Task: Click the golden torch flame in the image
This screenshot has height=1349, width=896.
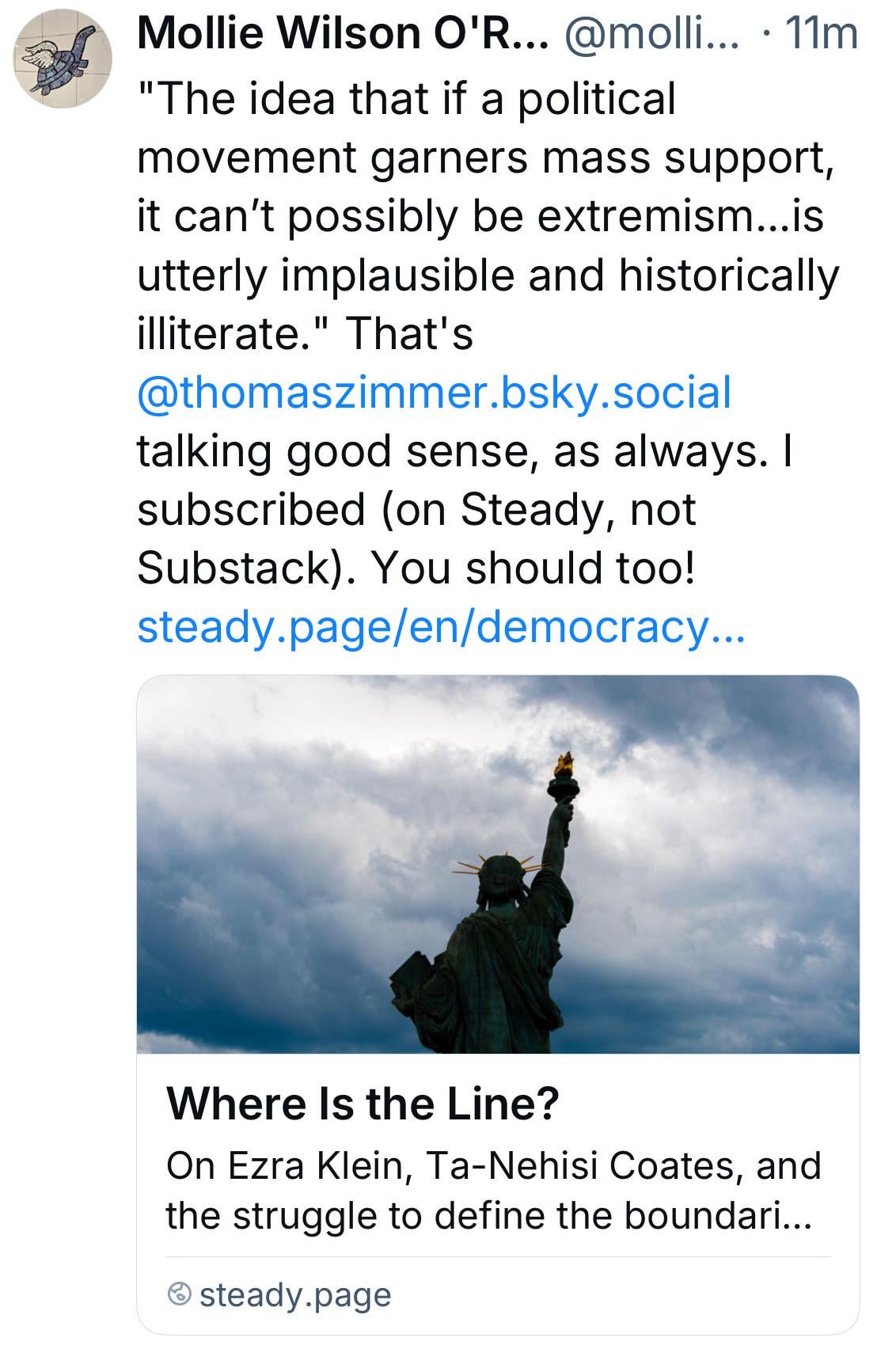Action: pos(564,765)
